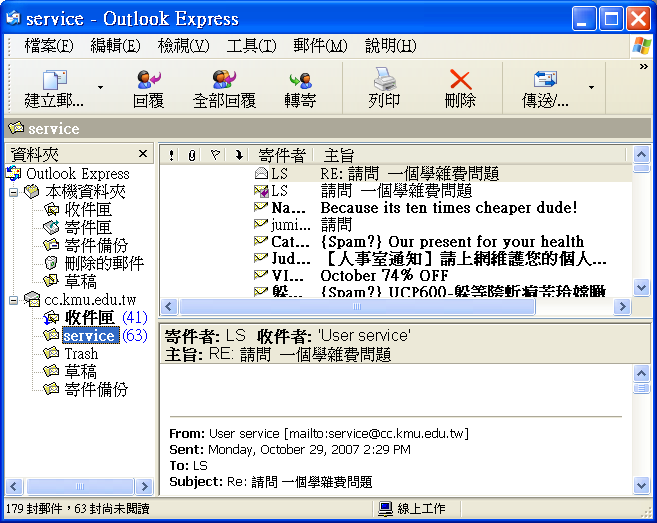Sort by attachment paperclip column
This screenshot has width=657, height=523.
tap(192, 155)
